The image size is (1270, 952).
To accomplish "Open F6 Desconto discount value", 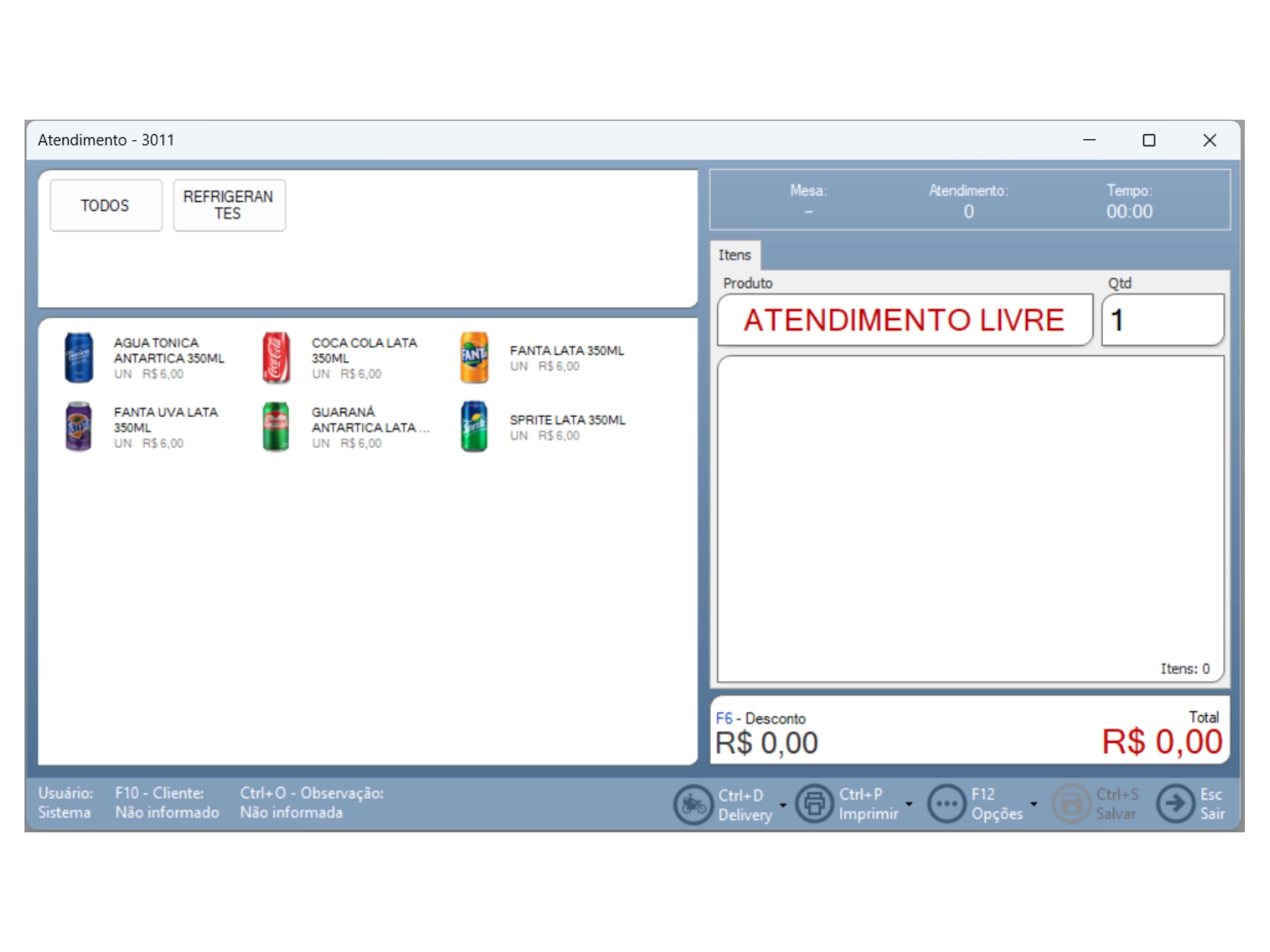I will coord(766,742).
